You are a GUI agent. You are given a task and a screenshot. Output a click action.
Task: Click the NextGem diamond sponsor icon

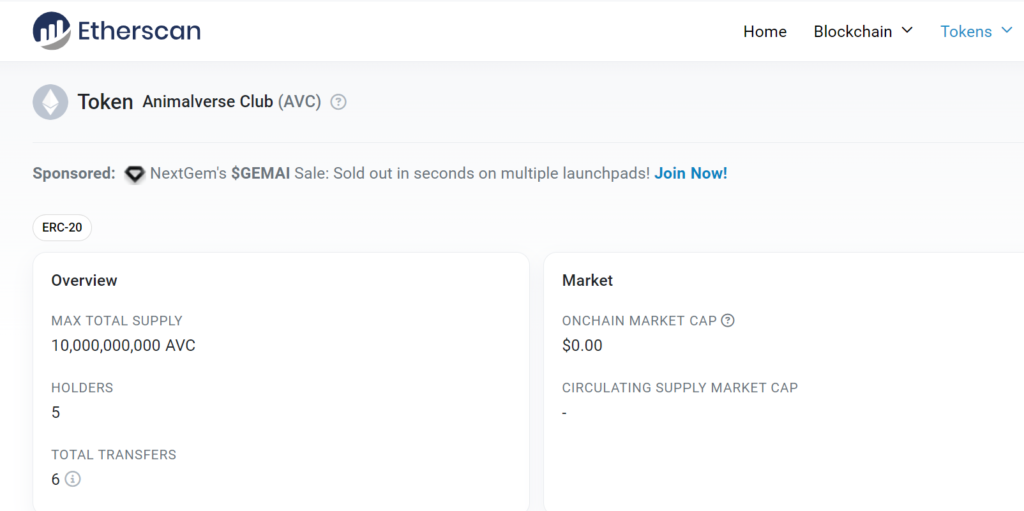(135, 174)
